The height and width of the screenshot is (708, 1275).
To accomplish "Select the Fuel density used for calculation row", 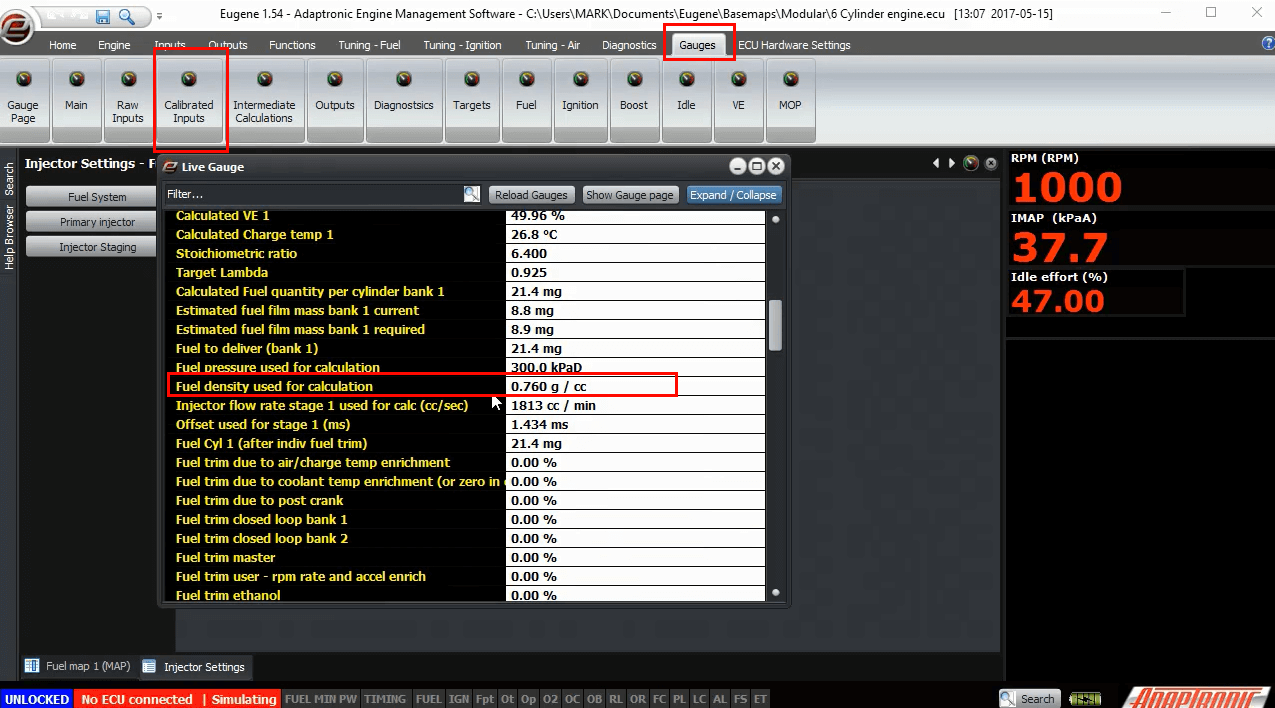I will tap(468, 386).
